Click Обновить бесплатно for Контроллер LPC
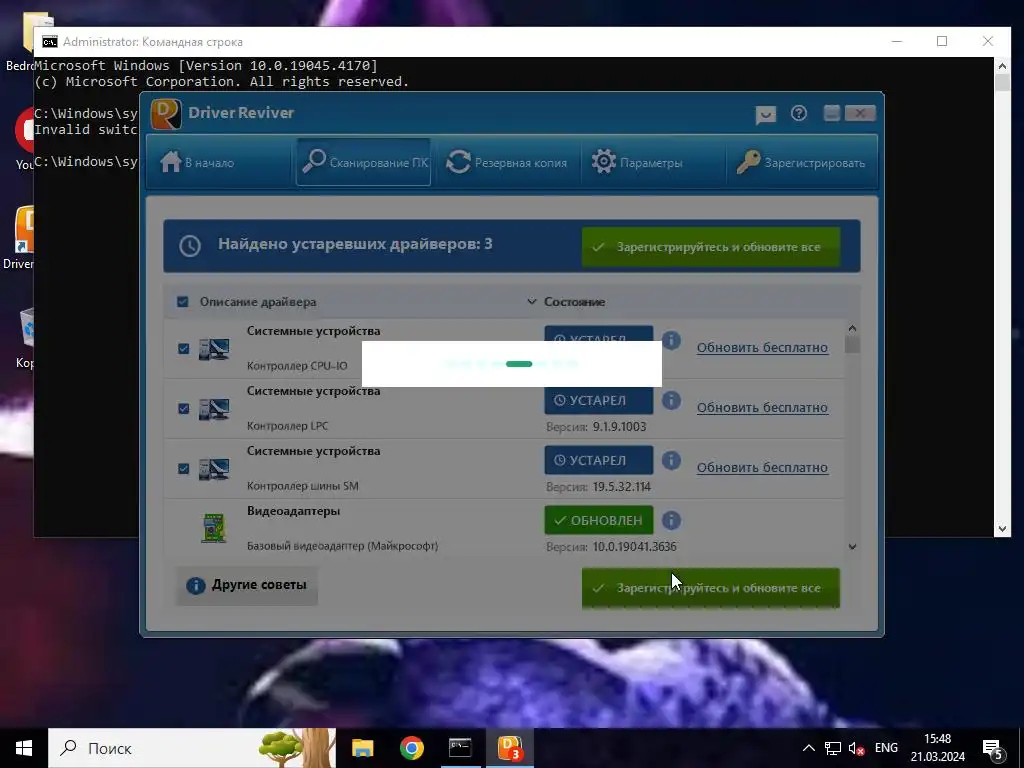The height and width of the screenshot is (768, 1024). 762,408
